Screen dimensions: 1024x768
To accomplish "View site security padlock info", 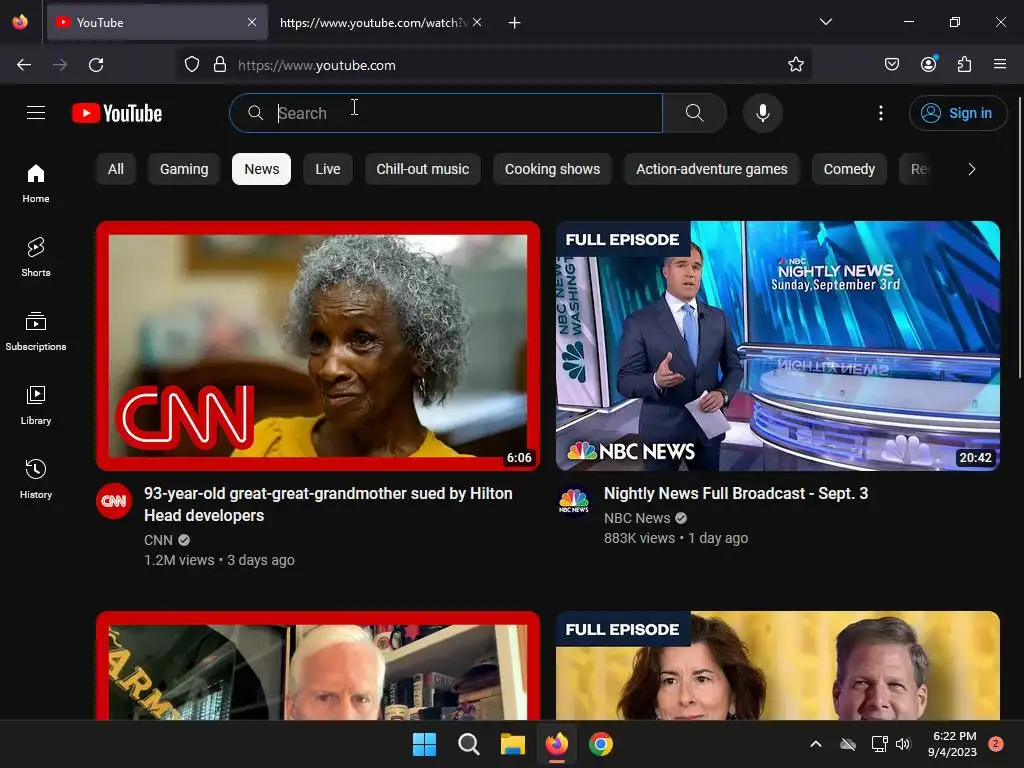I will [220, 65].
